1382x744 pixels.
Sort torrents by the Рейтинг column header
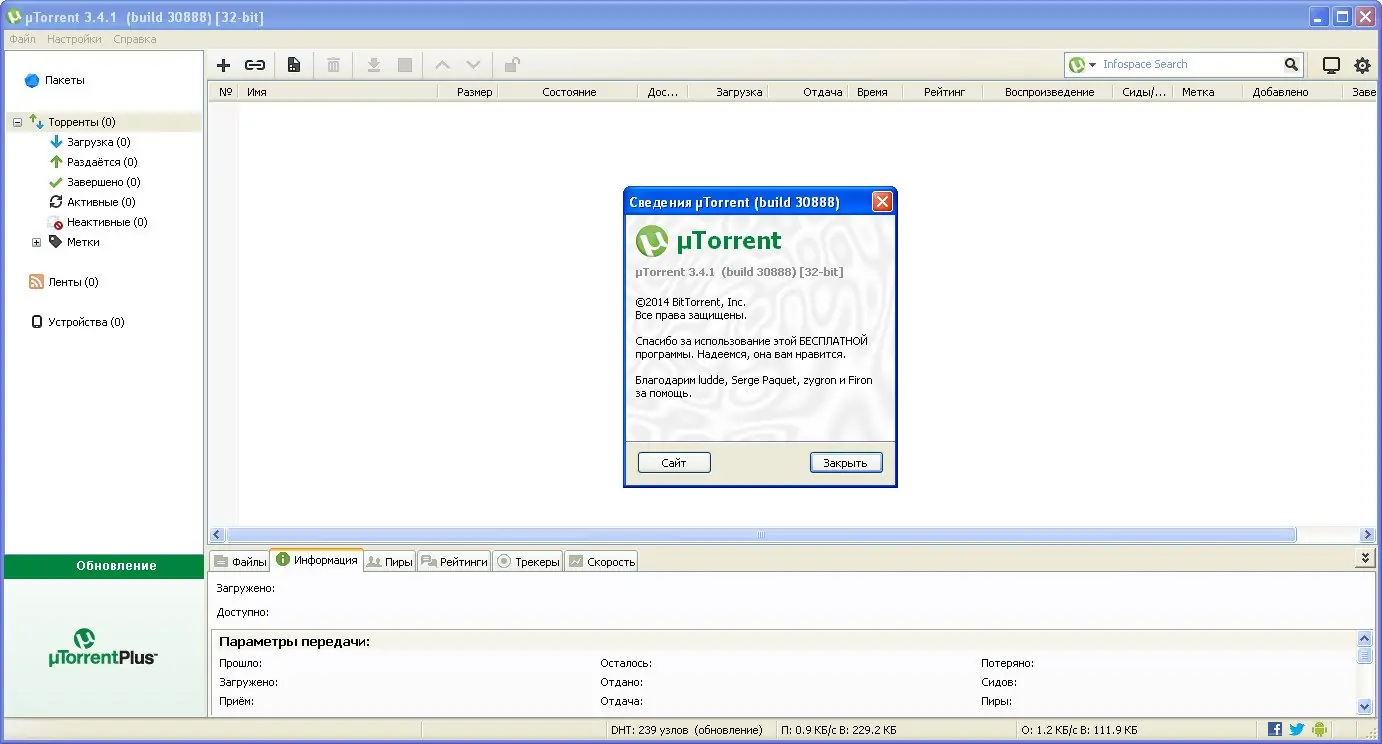[x=941, y=92]
